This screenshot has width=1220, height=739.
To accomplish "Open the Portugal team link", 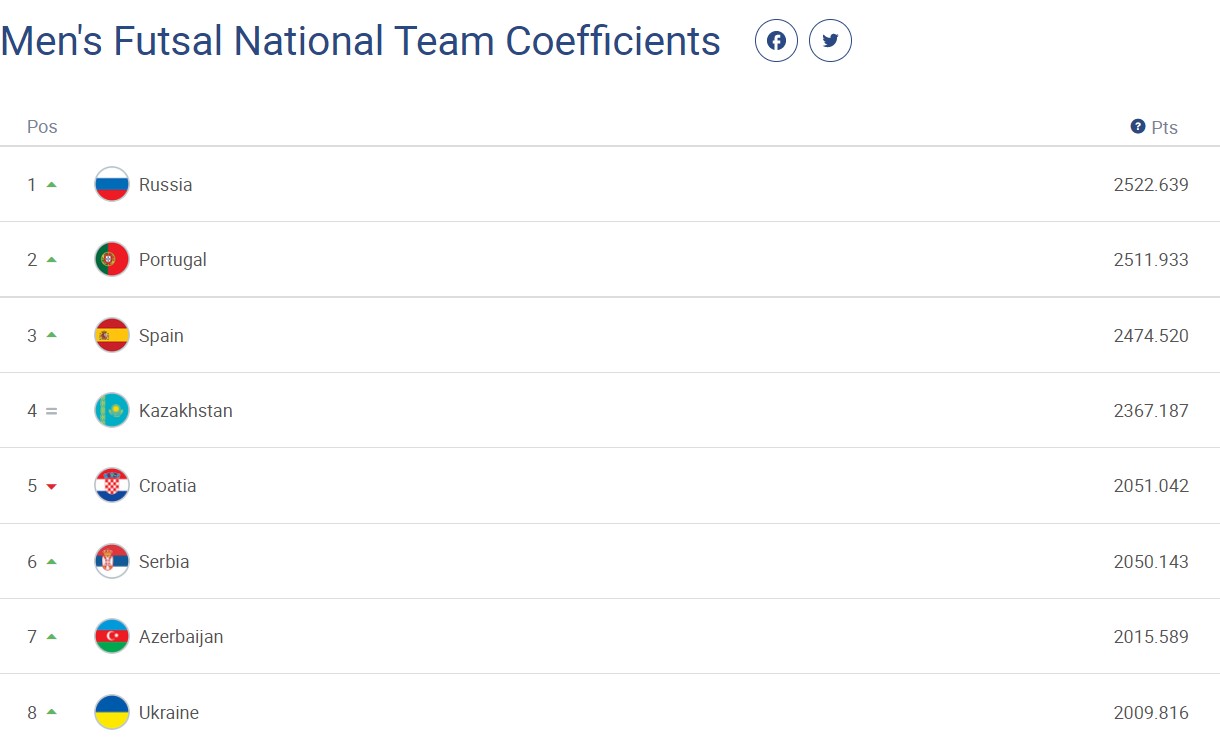I will point(173,259).
